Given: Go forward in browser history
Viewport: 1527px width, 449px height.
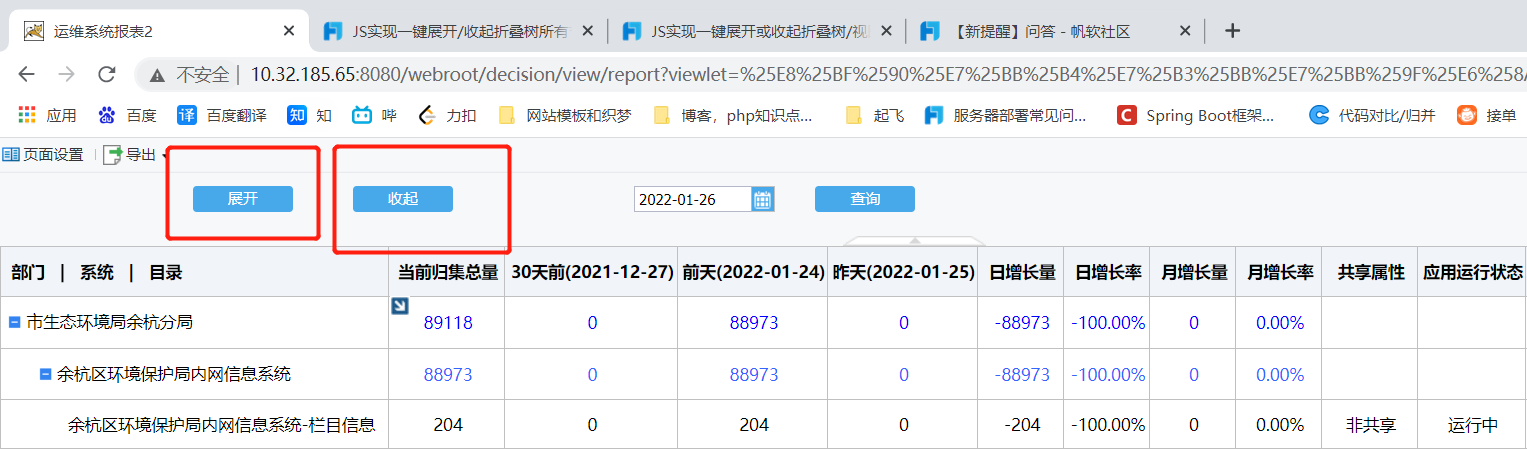Looking at the screenshot, I should 67,74.
